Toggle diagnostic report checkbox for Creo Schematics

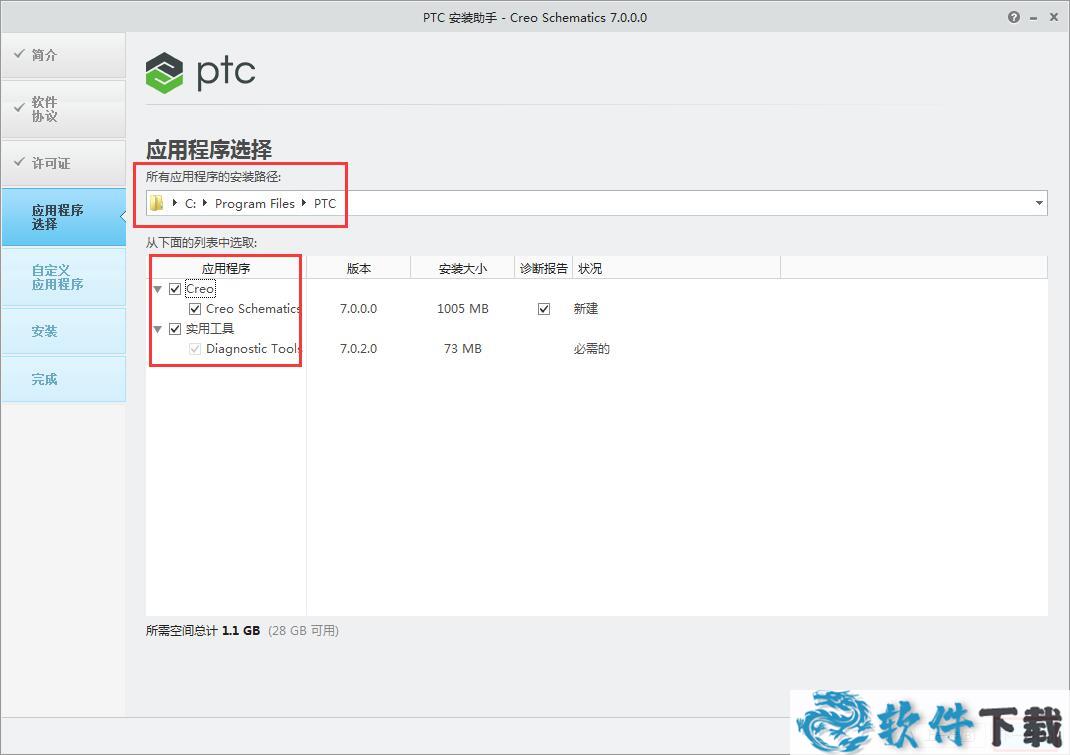[x=543, y=309]
